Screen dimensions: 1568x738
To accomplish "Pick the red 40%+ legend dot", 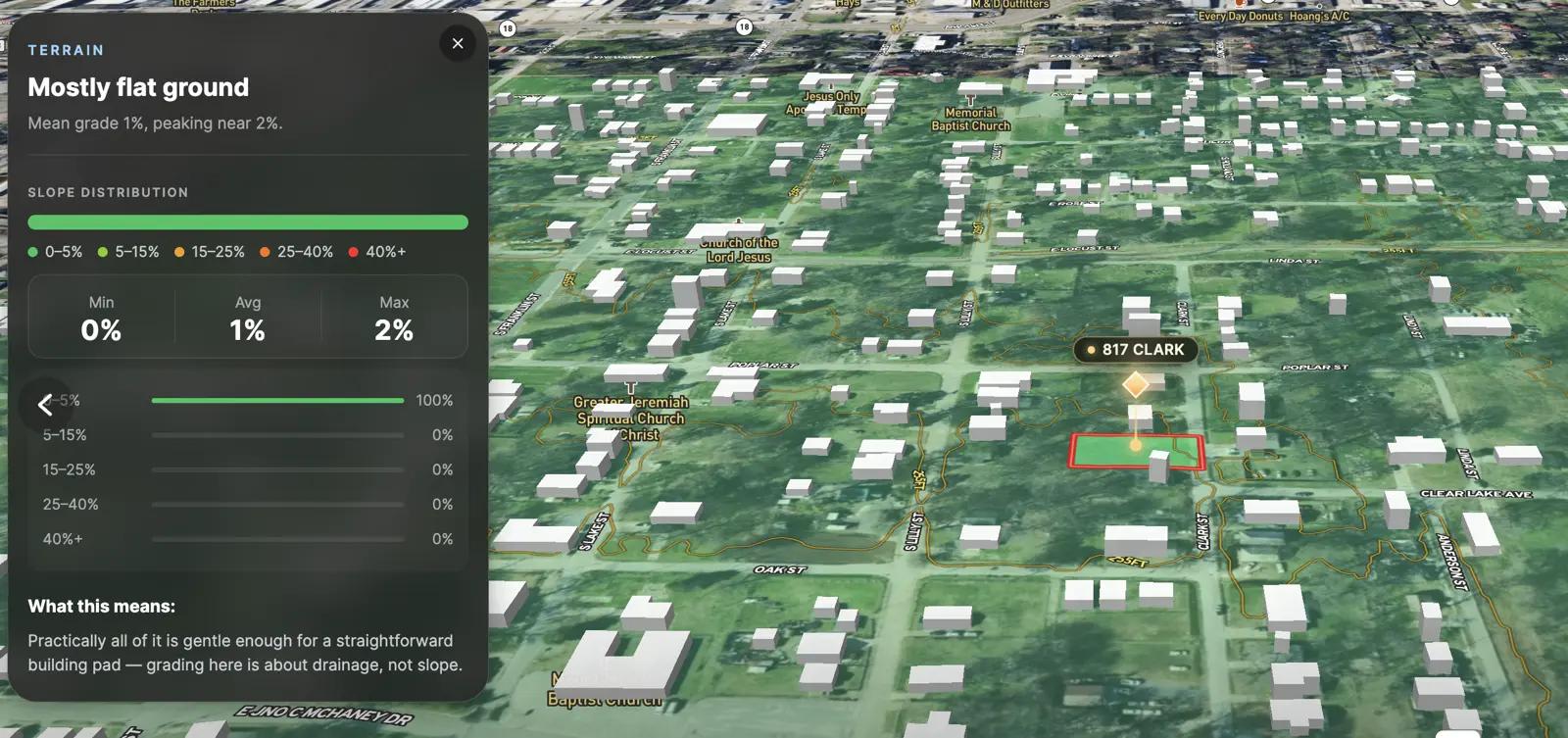I will point(354,252).
